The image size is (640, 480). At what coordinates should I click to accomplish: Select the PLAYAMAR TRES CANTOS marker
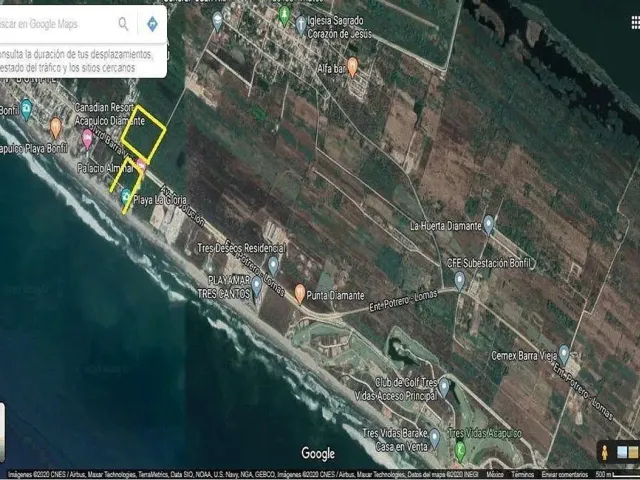[x=256, y=286]
